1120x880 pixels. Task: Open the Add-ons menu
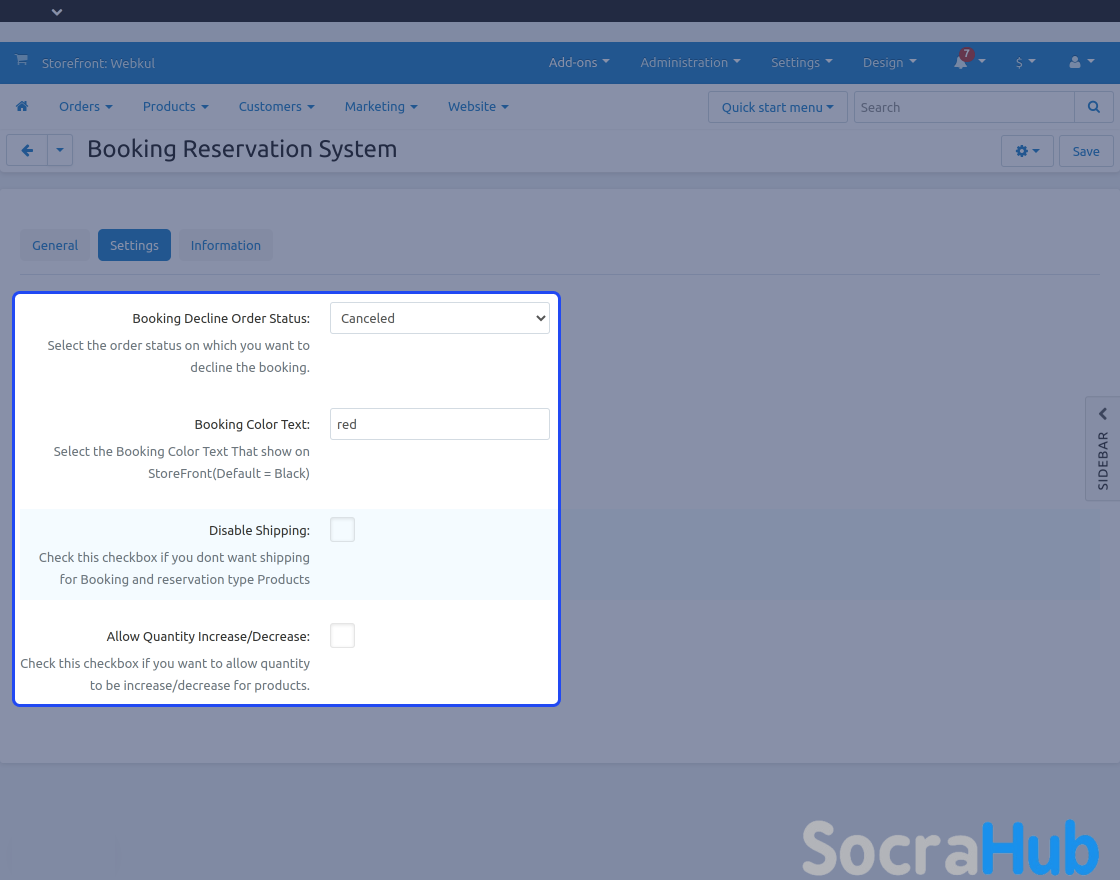click(579, 62)
